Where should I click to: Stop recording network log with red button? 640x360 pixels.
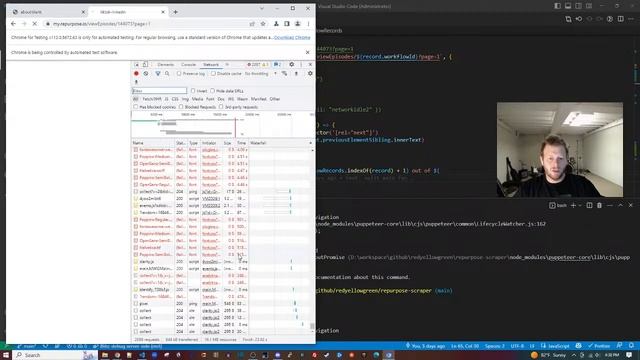(136, 73)
